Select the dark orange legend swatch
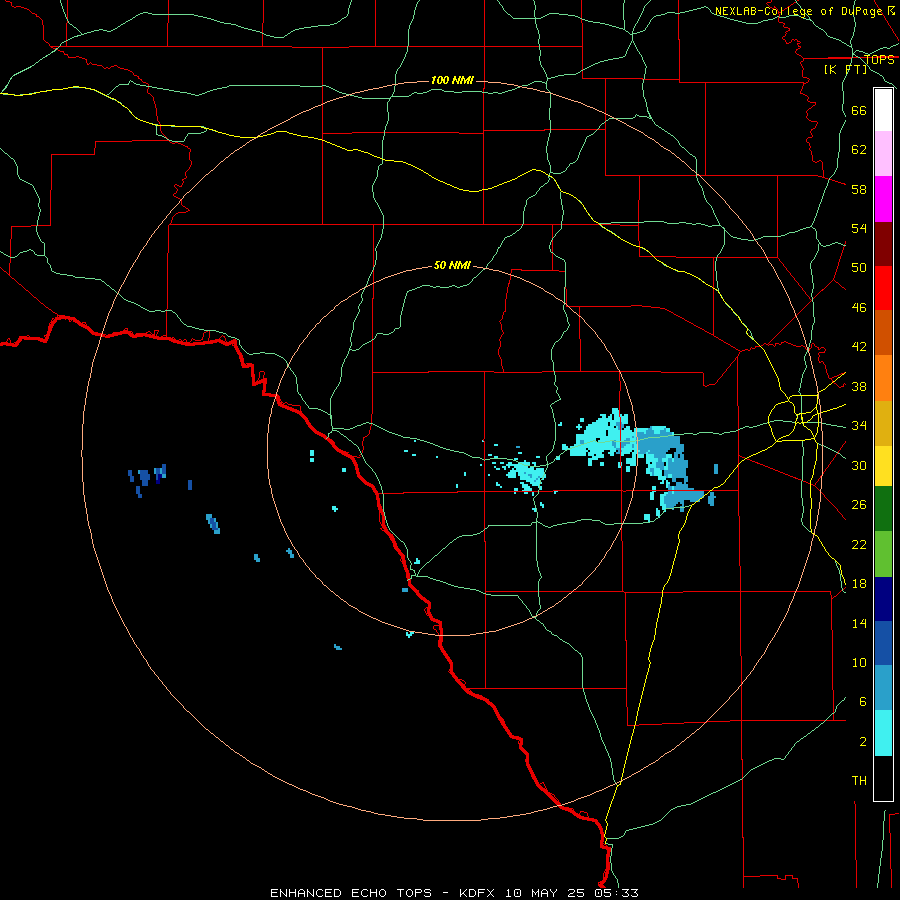The height and width of the screenshot is (900, 900). click(x=883, y=332)
